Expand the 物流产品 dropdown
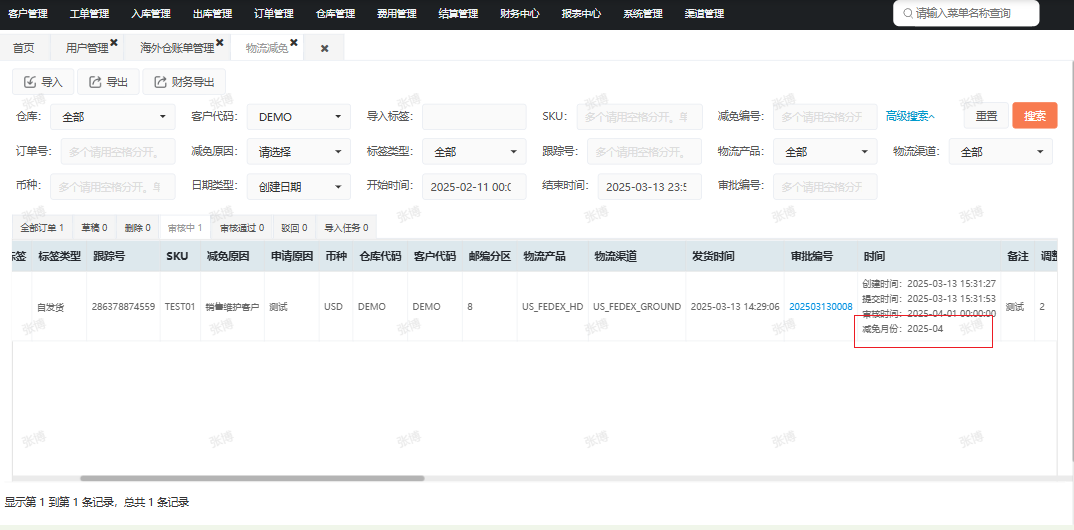1074x530 pixels. pyautogui.click(x=825, y=151)
